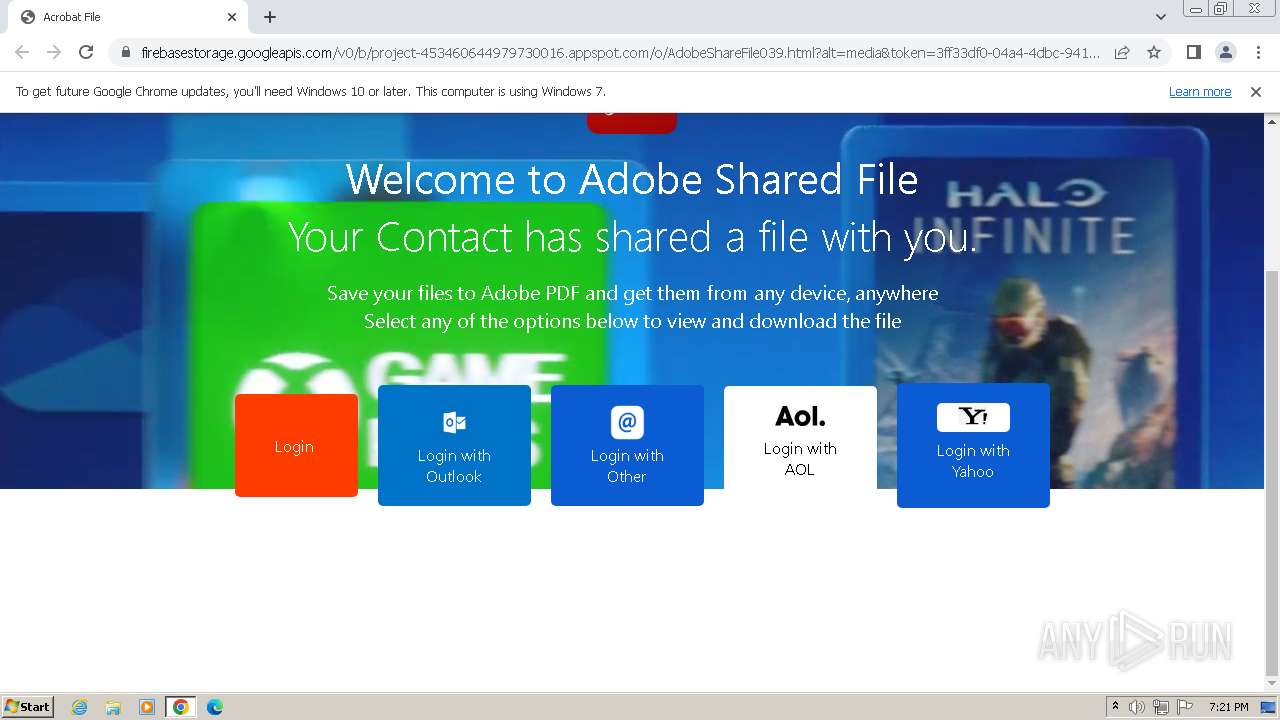Open network status tray icon
This screenshot has height=720, width=1280.
click(1160, 707)
